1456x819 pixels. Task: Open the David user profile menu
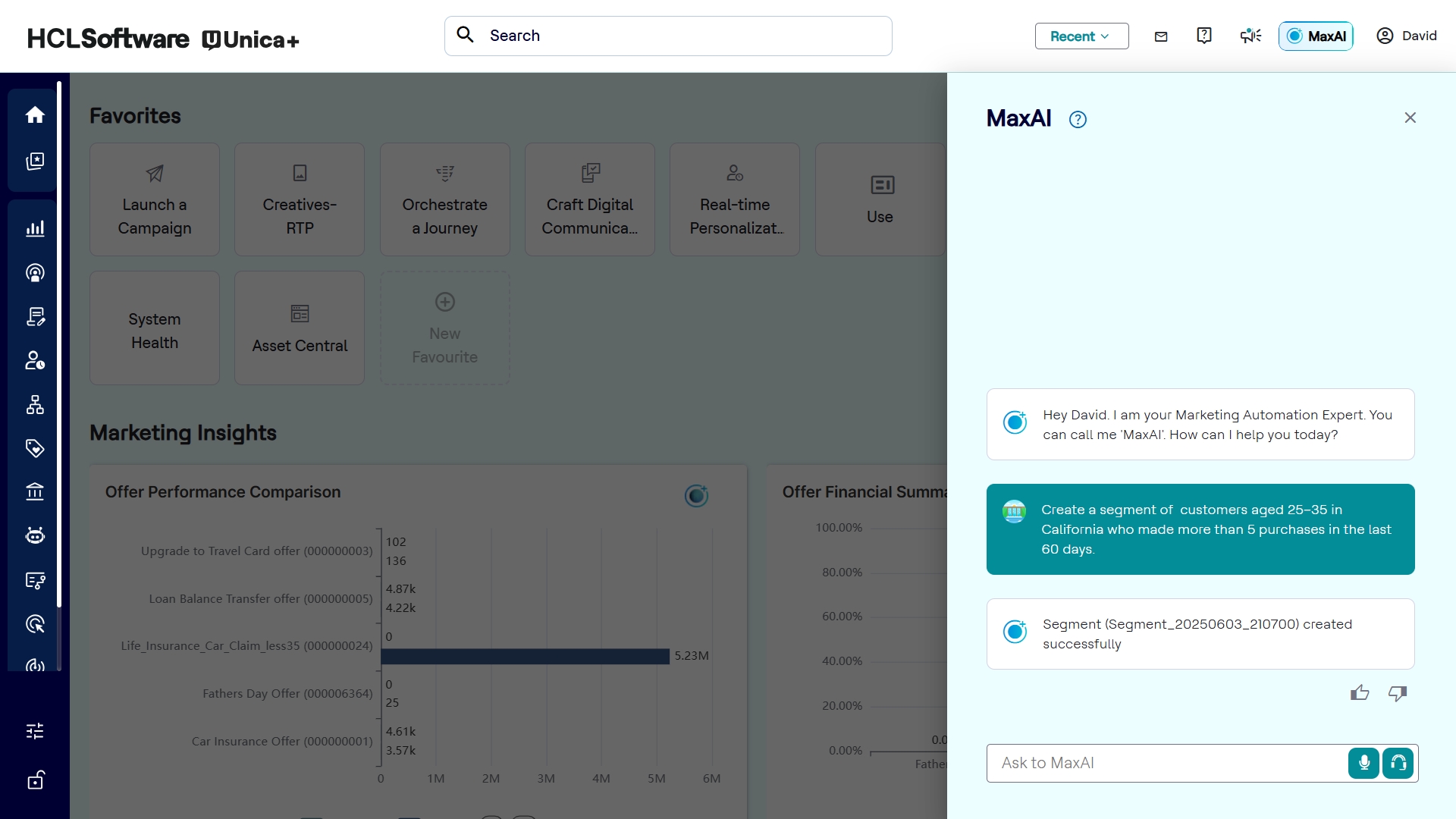[x=1407, y=36]
